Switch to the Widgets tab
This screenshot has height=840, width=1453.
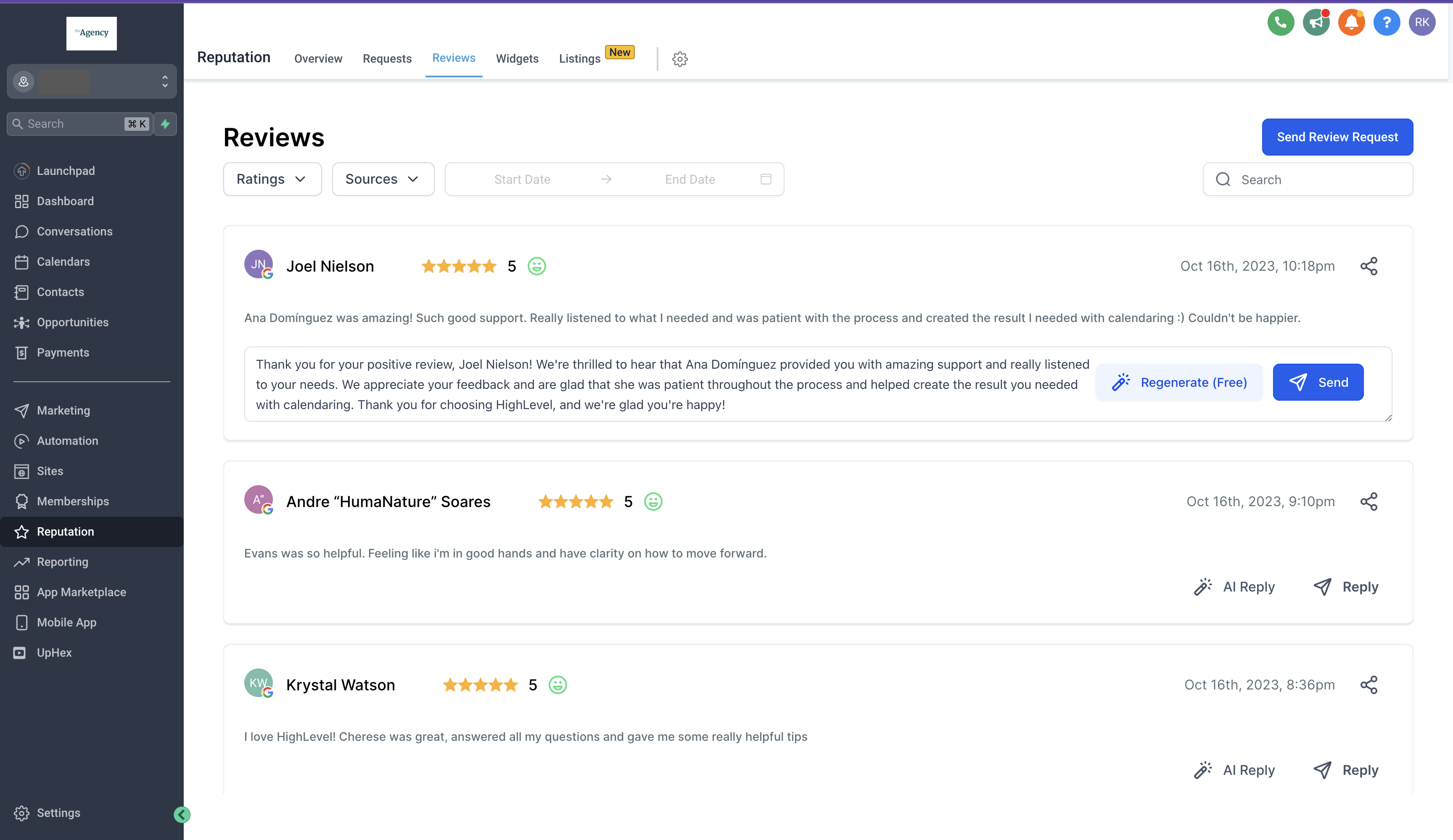pos(517,59)
